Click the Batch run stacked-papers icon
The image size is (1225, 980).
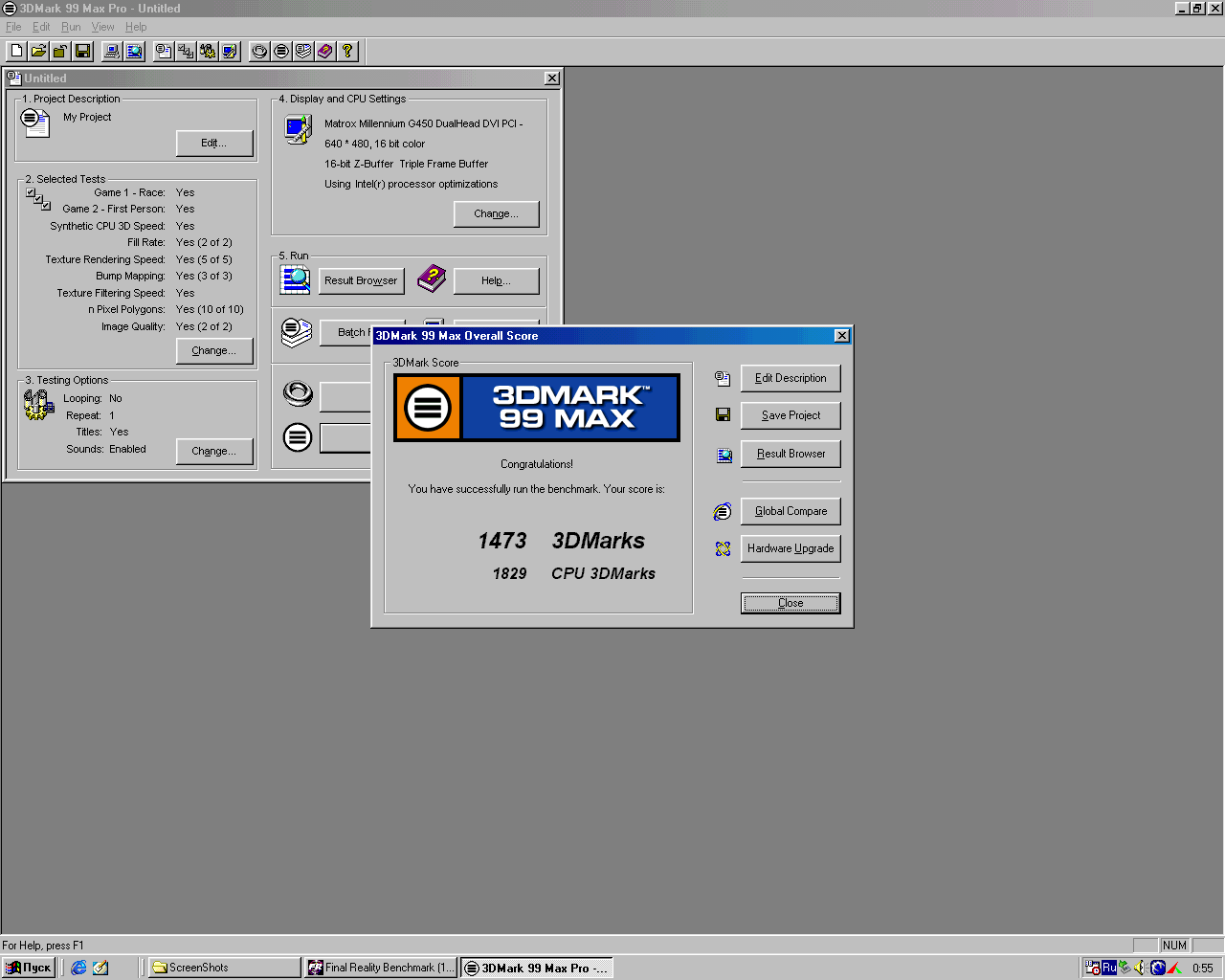(297, 332)
